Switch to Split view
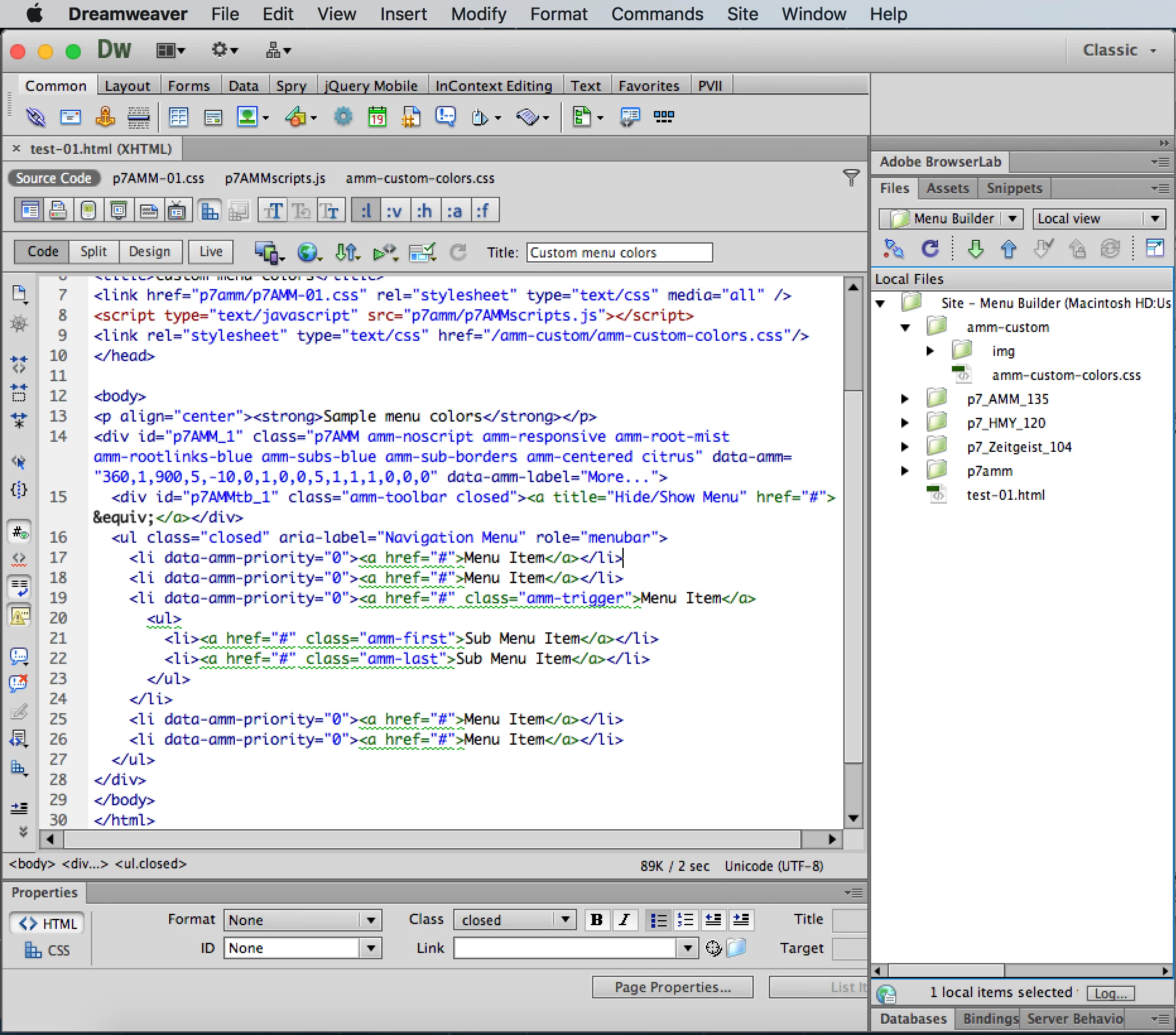1176x1035 pixels. click(x=93, y=252)
